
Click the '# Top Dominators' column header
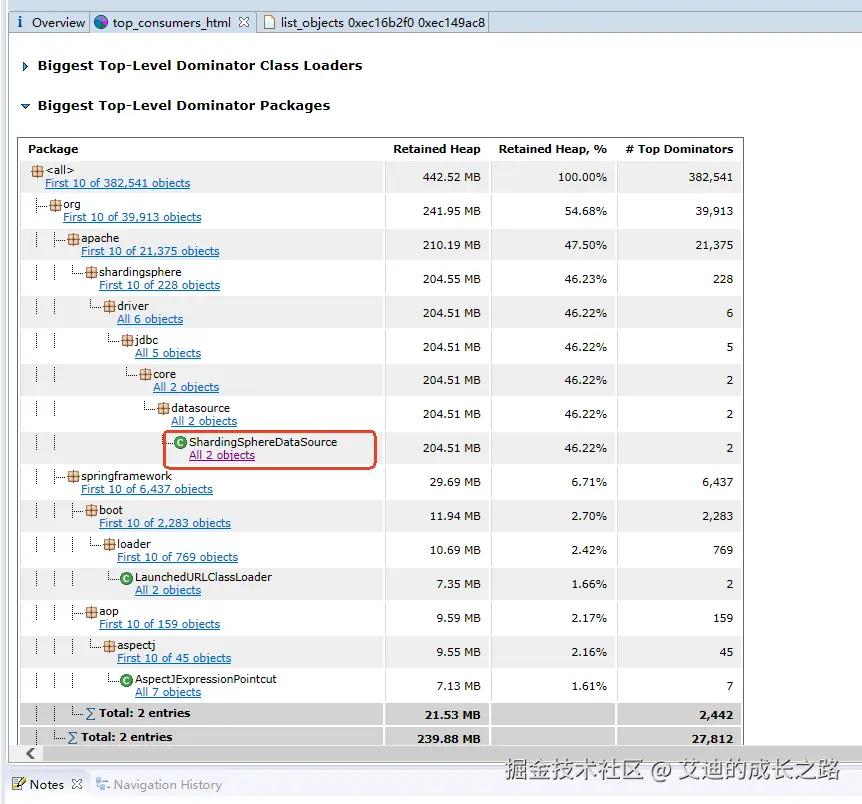click(679, 150)
